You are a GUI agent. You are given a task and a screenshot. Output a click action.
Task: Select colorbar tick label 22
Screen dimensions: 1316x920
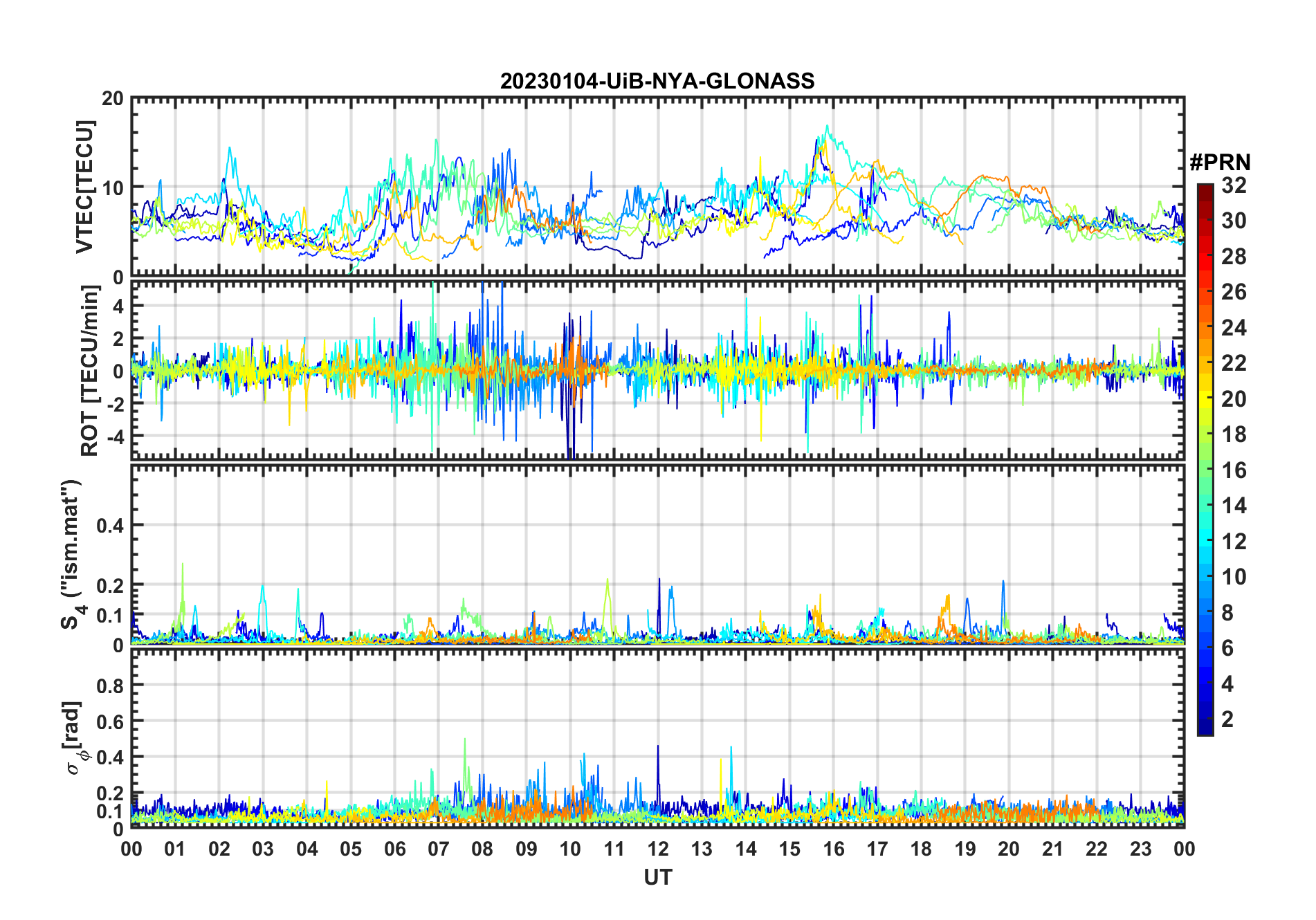1234,362
